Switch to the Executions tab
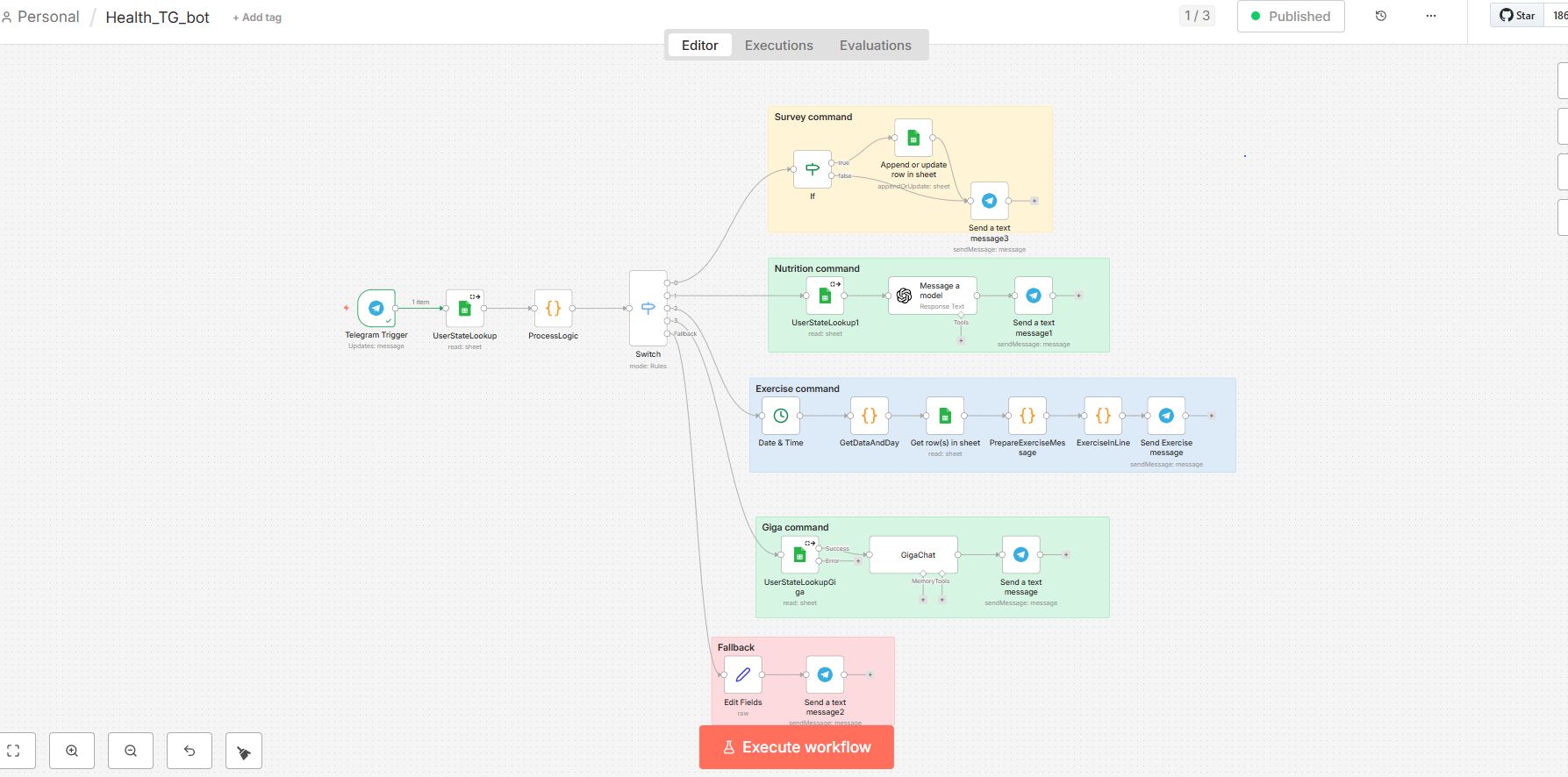Image resolution: width=1568 pixels, height=777 pixels. click(778, 46)
